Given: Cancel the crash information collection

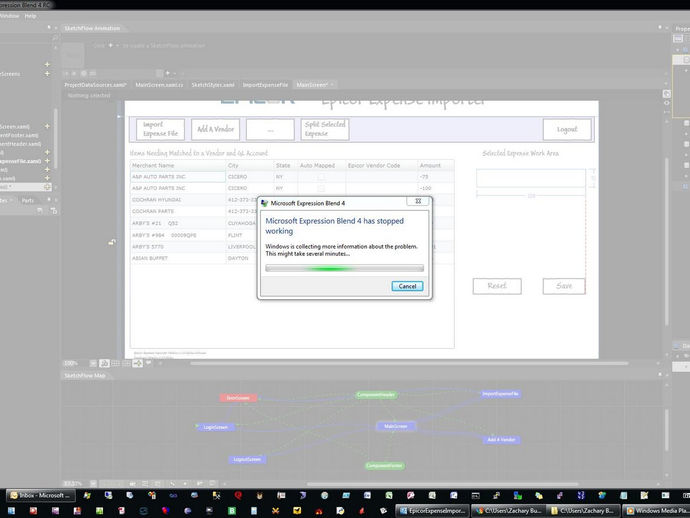Looking at the screenshot, I should coord(407,286).
